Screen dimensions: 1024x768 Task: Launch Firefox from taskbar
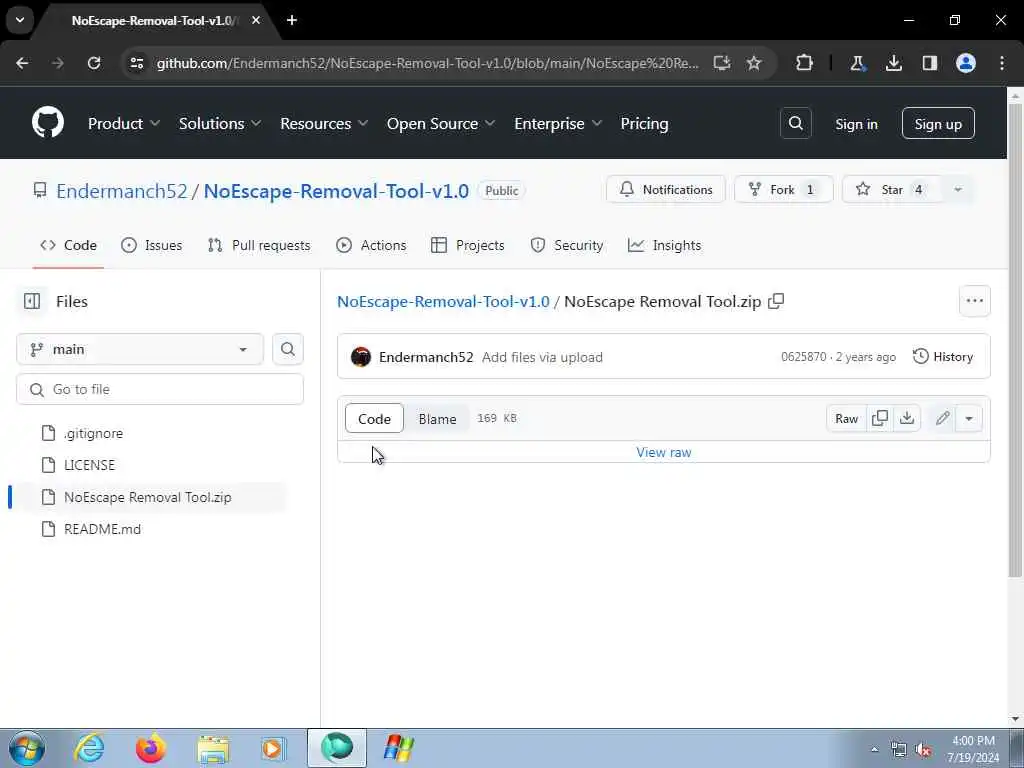click(x=150, y=748)
